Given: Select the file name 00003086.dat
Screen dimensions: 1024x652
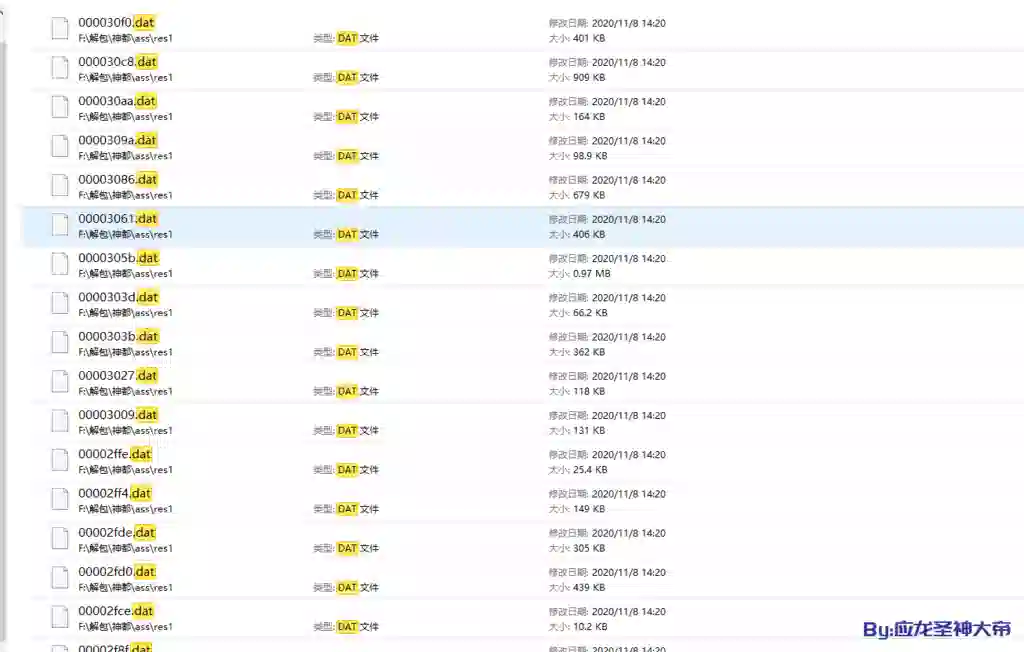Looking at the screenshot, I should (x=118, y=179).
